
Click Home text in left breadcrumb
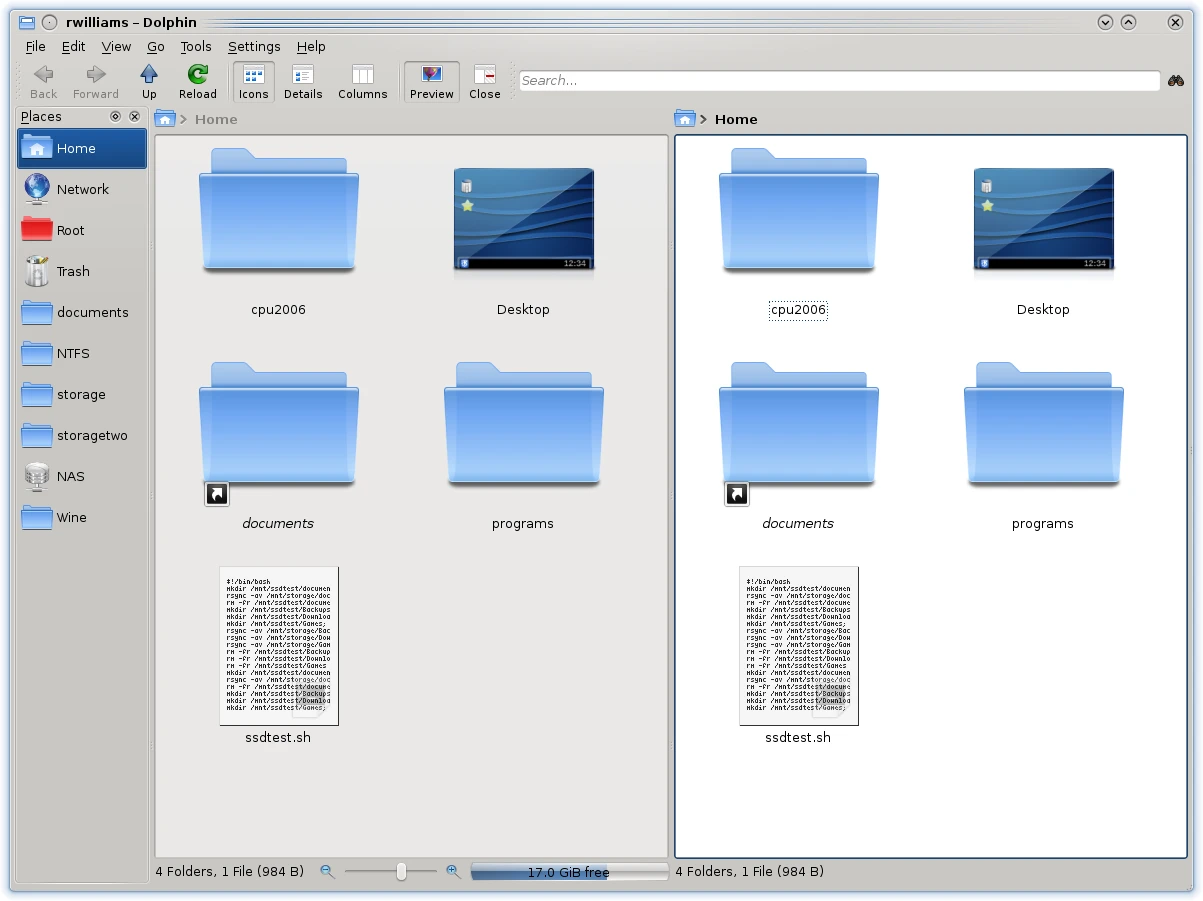pos(216,119)
